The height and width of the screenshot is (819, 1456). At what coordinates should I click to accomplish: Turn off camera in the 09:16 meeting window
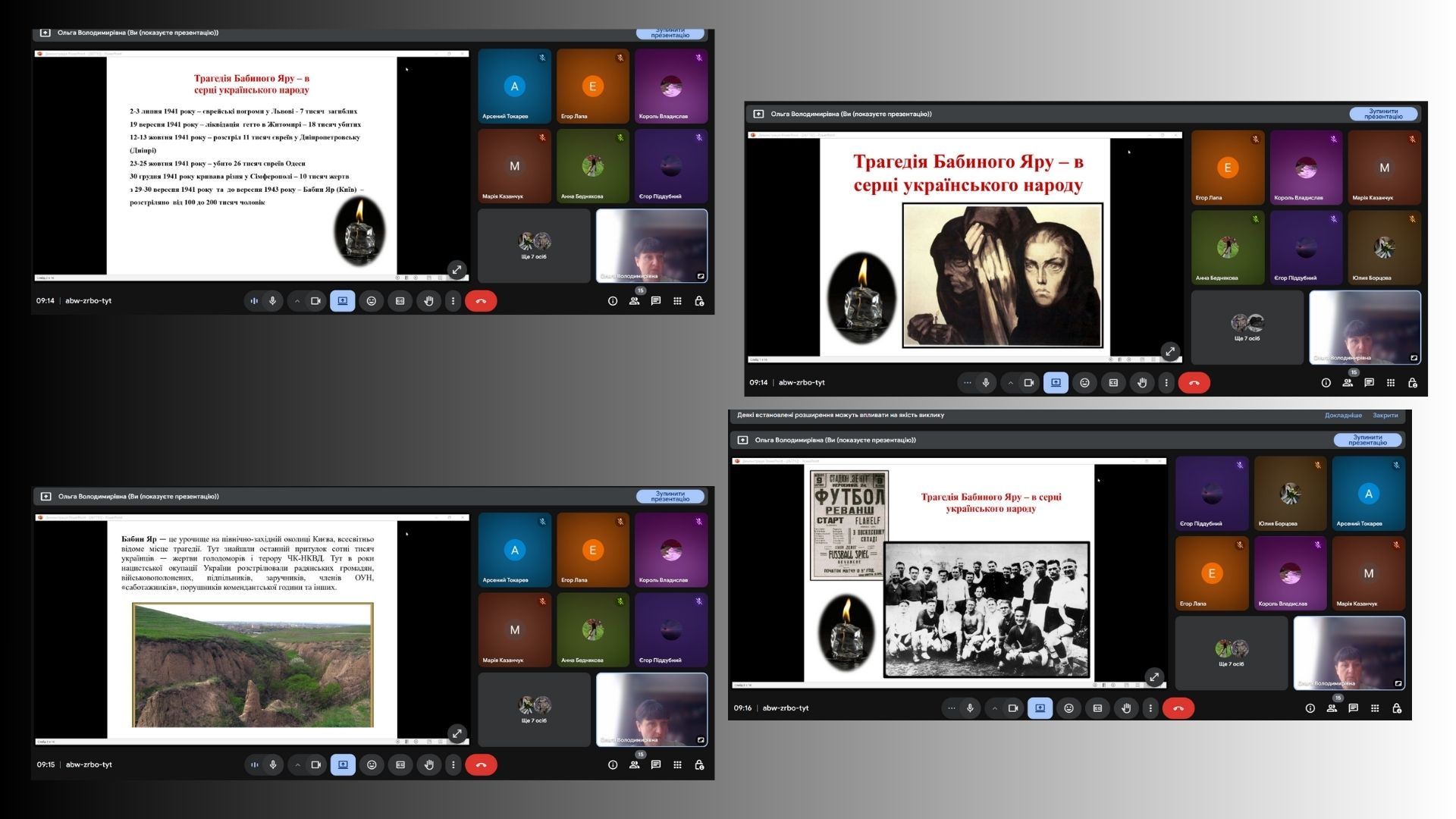pos(1013,708)
